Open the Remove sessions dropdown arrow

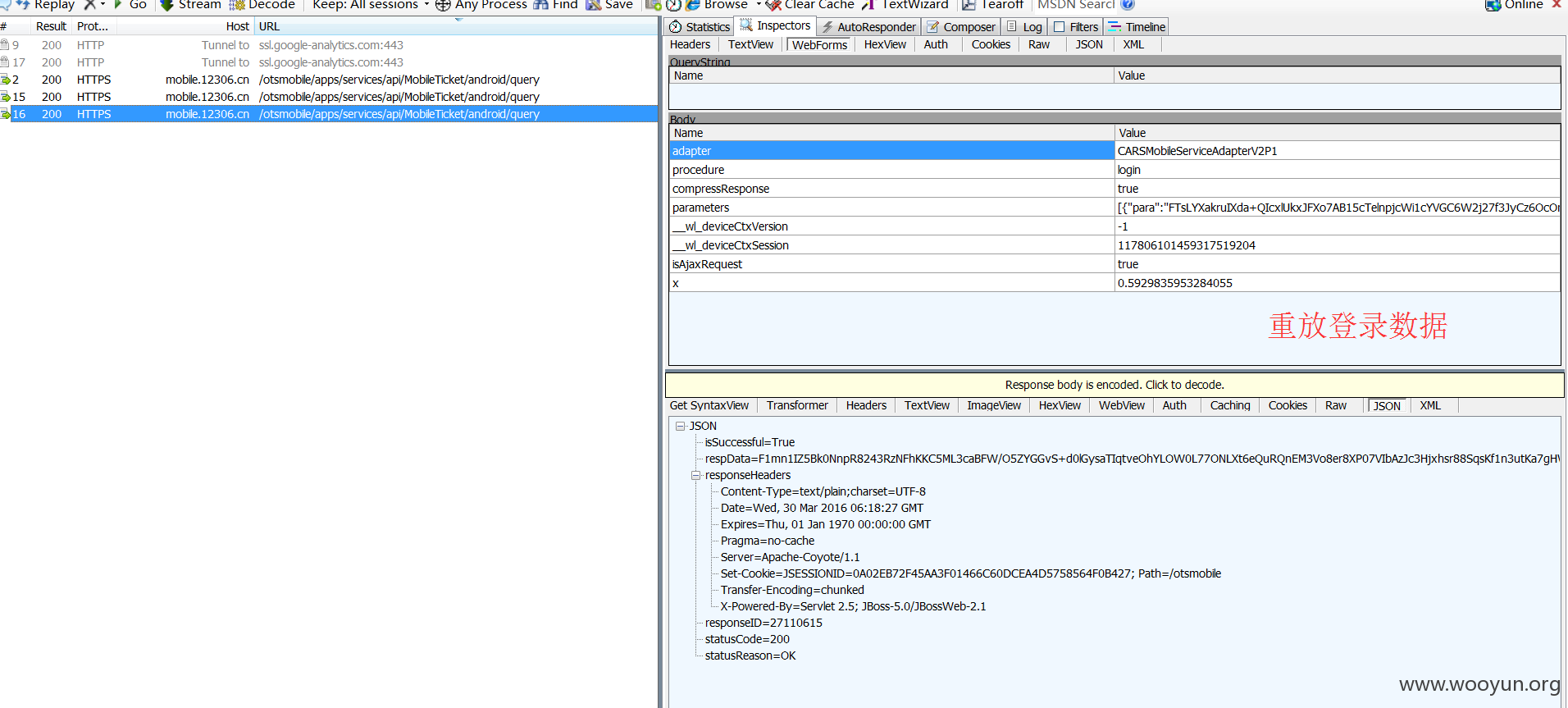tap(103, 4)
